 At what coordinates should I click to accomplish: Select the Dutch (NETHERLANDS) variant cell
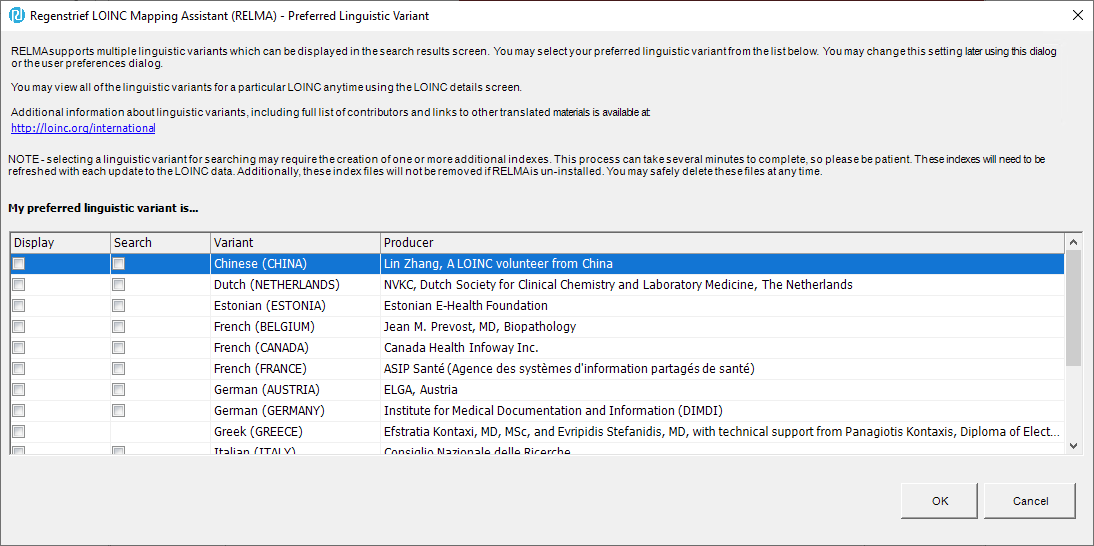tap(295, 285)
